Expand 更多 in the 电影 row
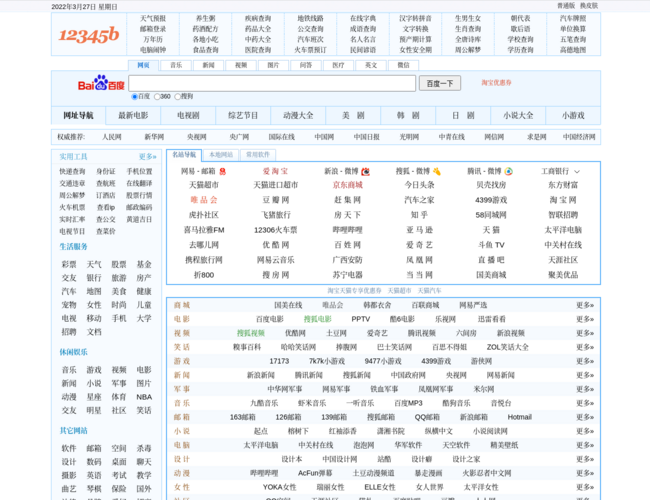Image resolution: width=650 pixels, height=500 pixels. click(585, 319)
